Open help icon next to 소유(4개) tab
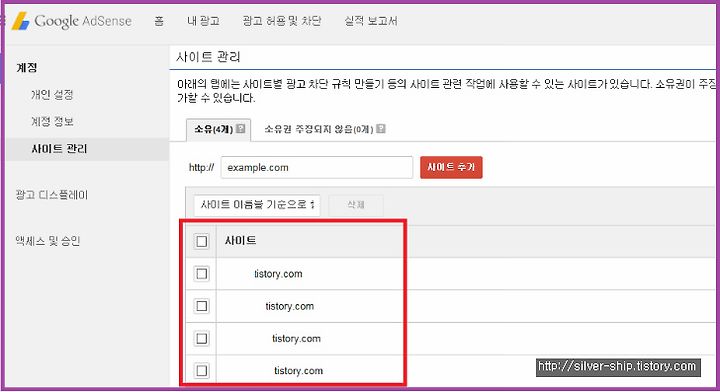The width and height of the screenshot is (720, 392). click(x=240, y=129)
